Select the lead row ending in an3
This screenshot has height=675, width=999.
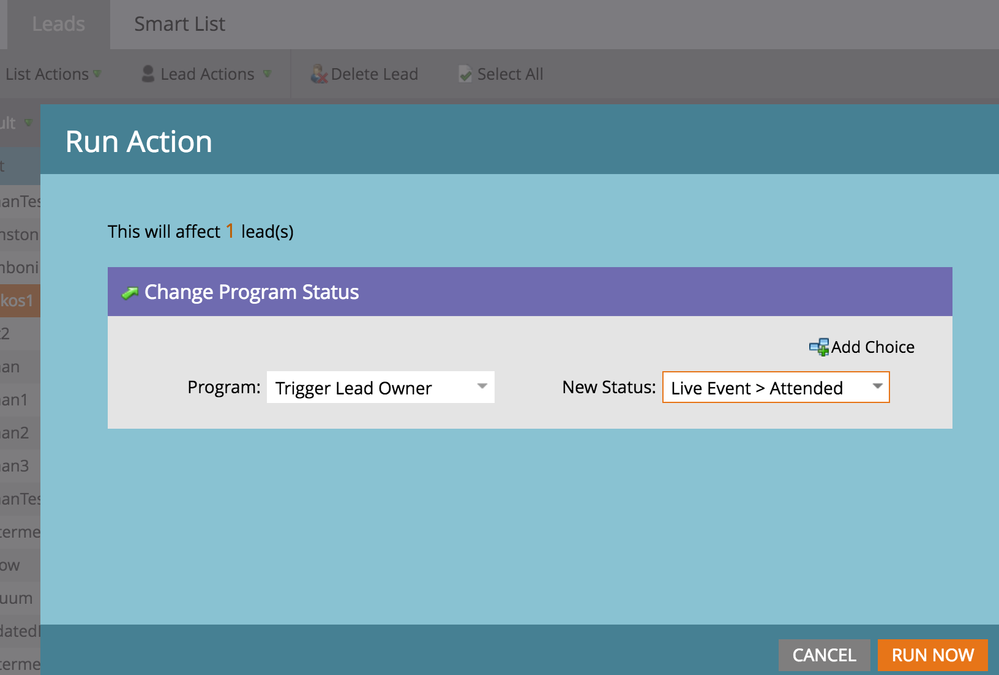[19, 466]
